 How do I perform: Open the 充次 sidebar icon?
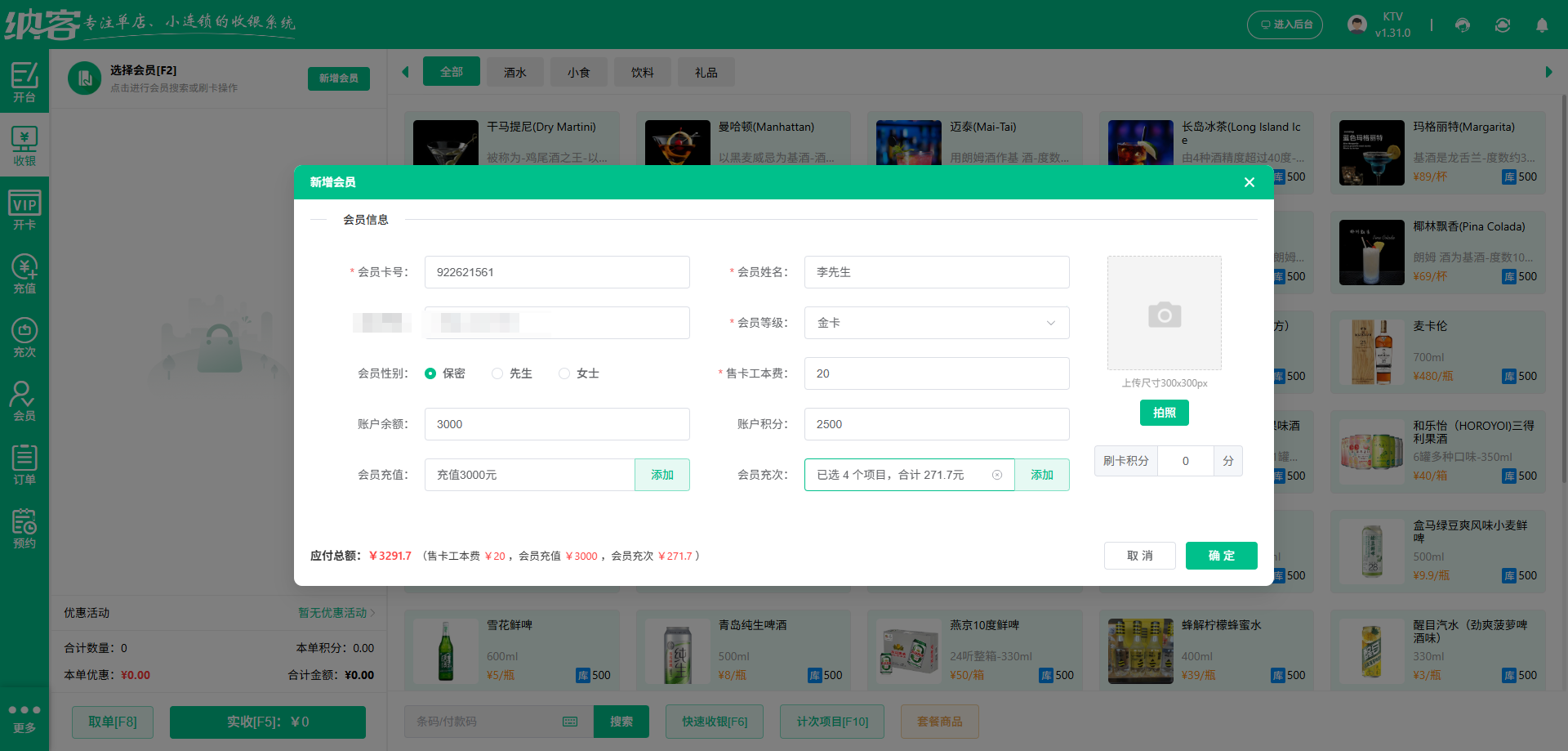click(x=24, y=338)
